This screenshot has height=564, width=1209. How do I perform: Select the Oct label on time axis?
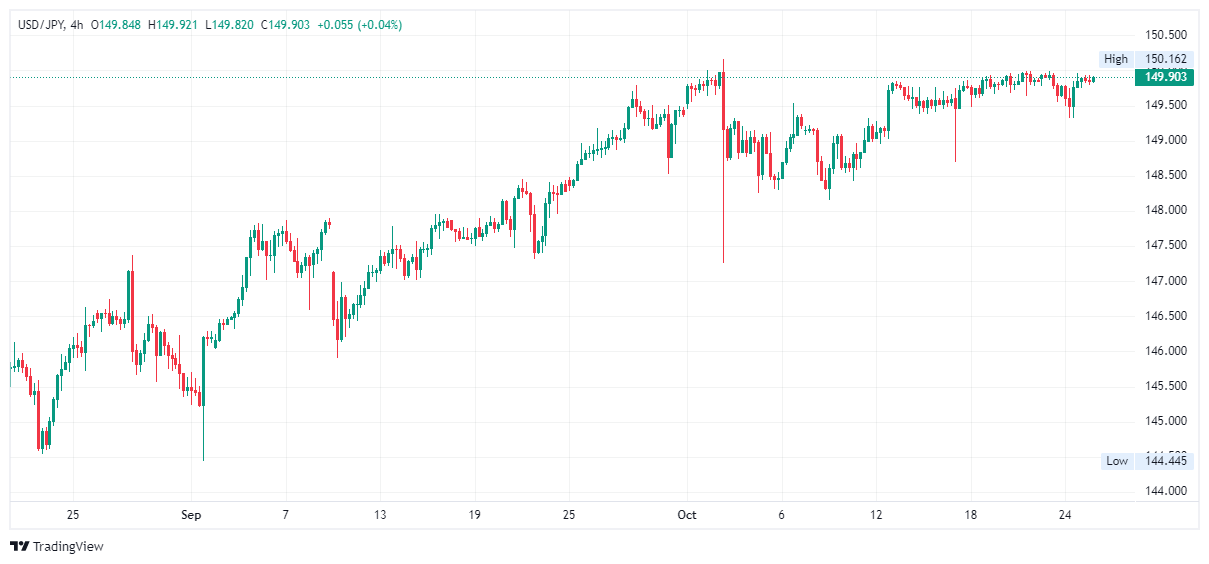tap(687, 515)
